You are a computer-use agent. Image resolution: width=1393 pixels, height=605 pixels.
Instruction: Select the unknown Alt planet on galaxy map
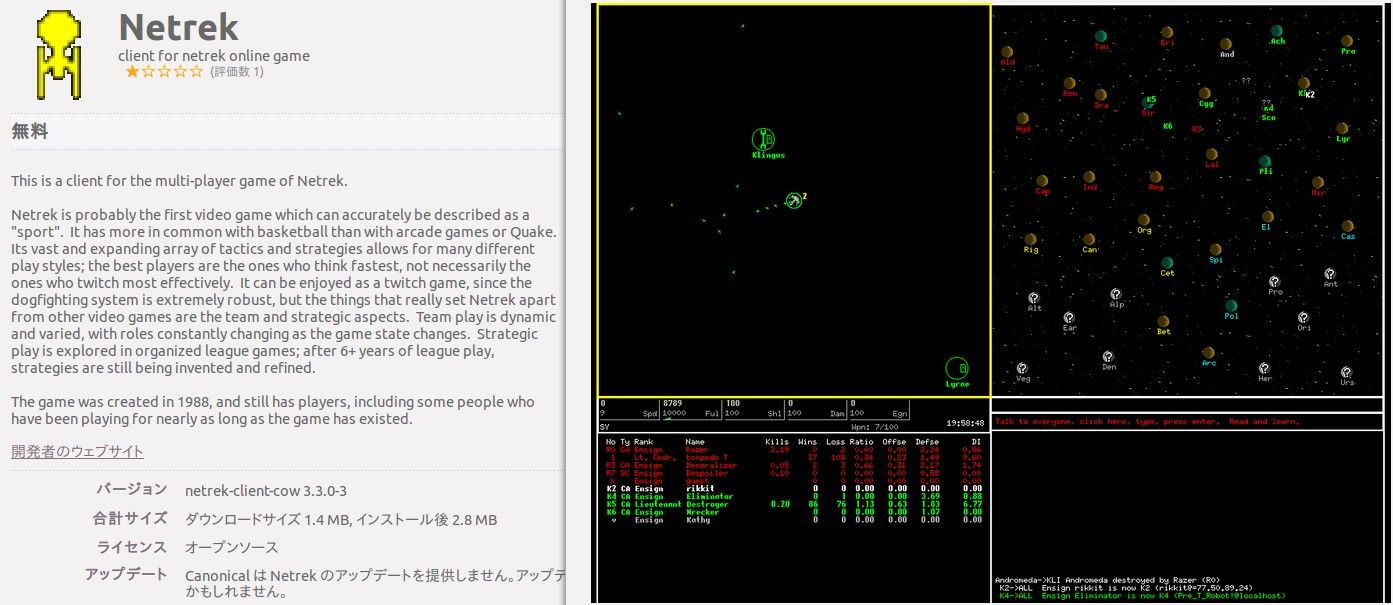click(x=1034, y=297)
